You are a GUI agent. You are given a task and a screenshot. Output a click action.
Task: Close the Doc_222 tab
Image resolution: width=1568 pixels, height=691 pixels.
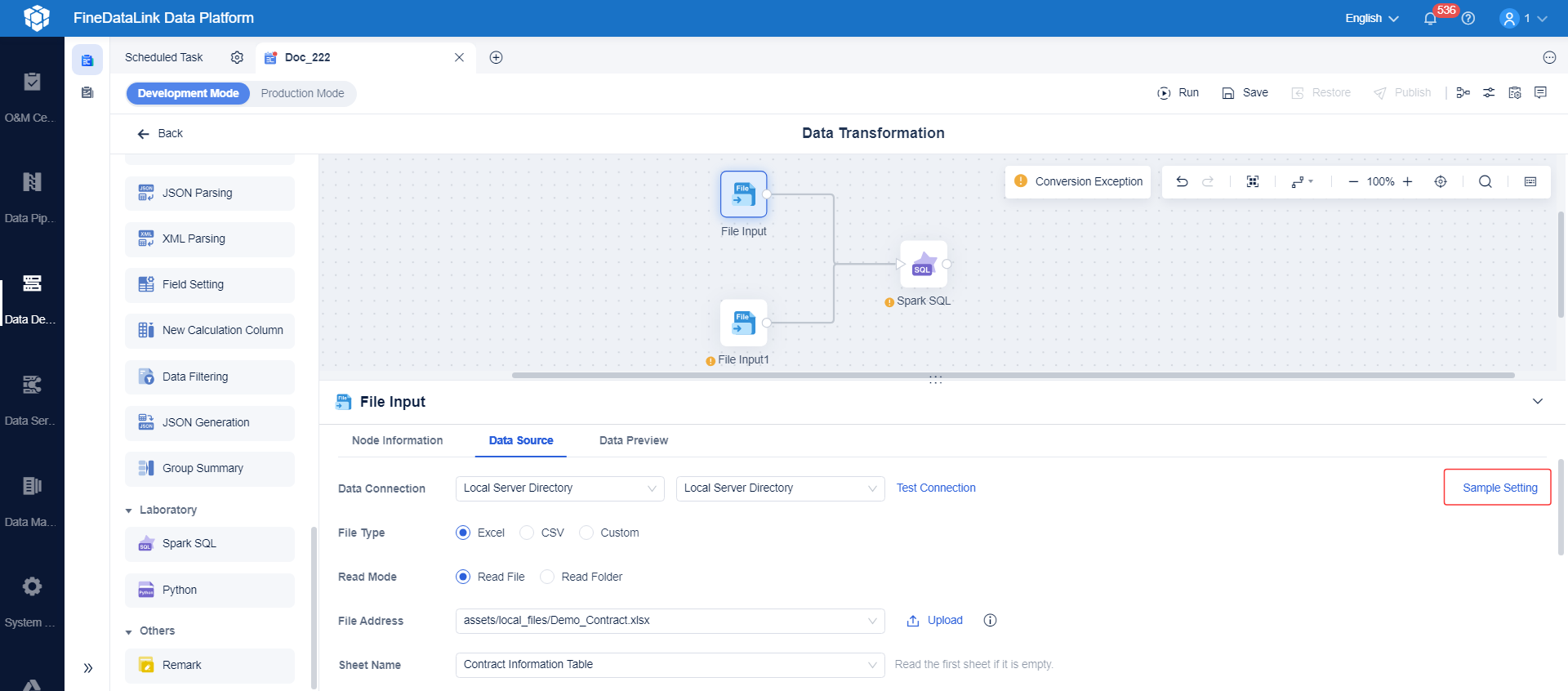(x=459, y=57)
